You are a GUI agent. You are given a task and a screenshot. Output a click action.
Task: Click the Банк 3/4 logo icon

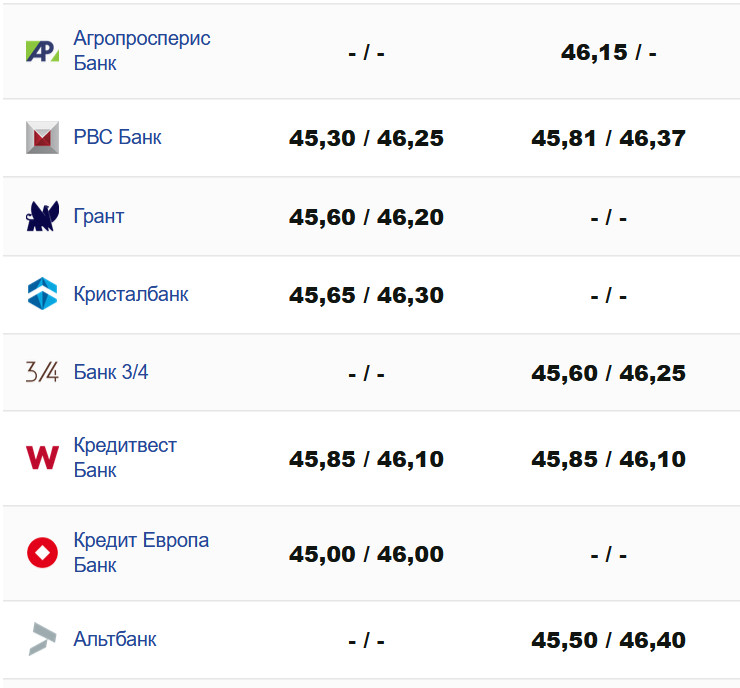pos(42,373)
